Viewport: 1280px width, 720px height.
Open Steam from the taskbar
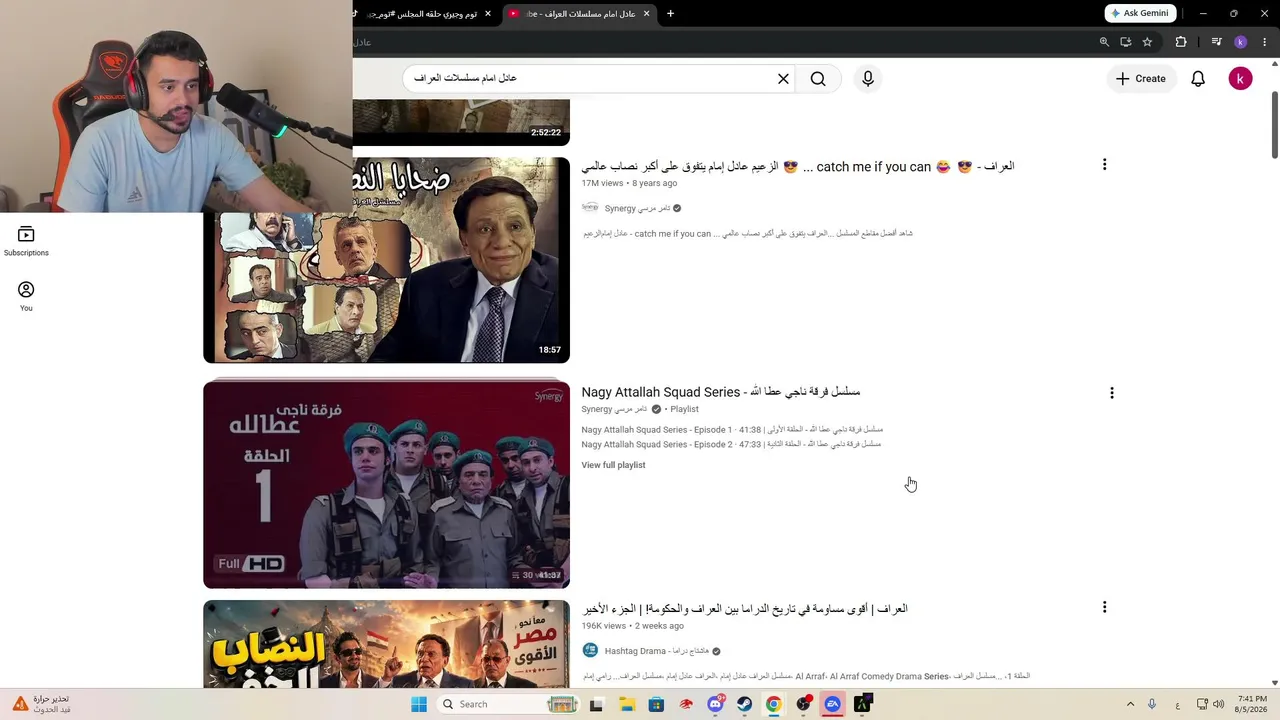click(744, 704)
